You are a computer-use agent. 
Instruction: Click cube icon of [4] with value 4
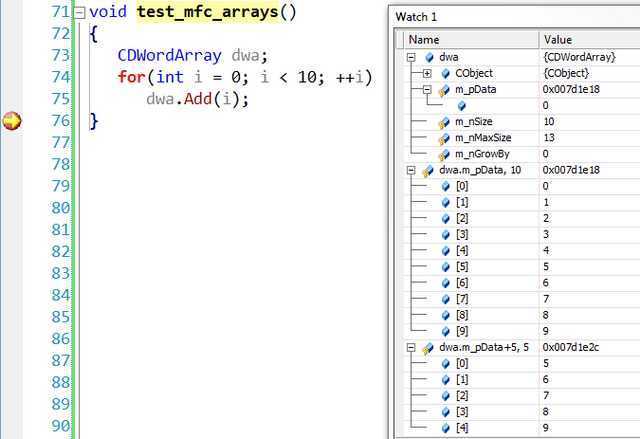point(445,251)
